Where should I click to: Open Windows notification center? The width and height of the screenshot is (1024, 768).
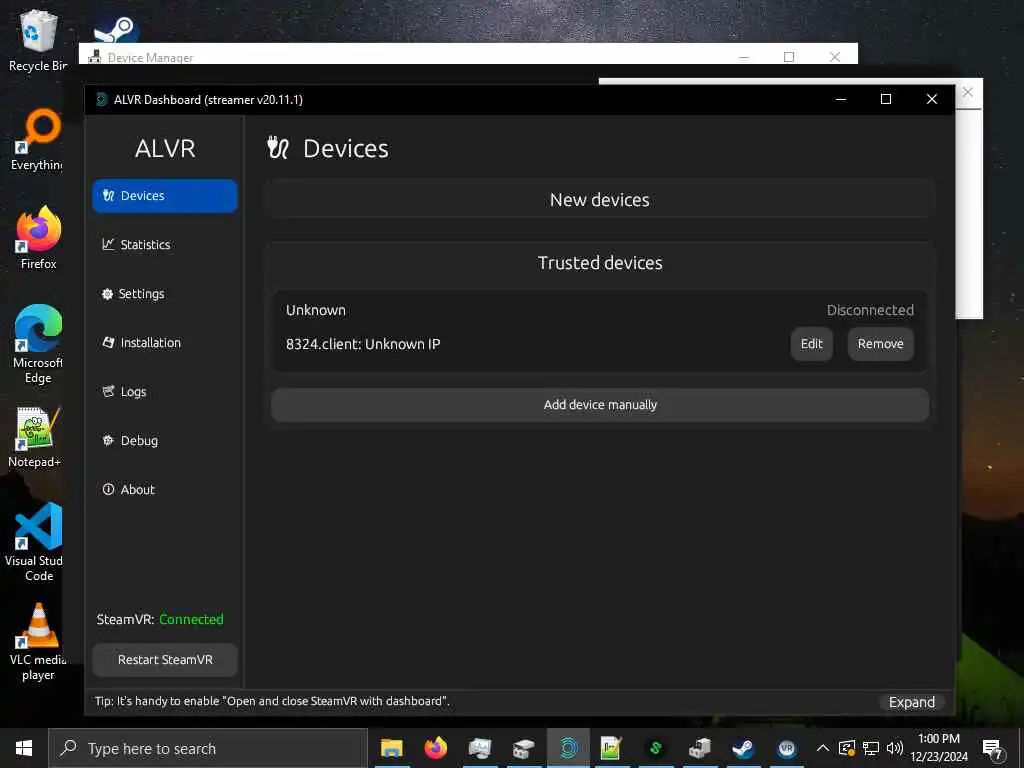[x=993, y=748]
